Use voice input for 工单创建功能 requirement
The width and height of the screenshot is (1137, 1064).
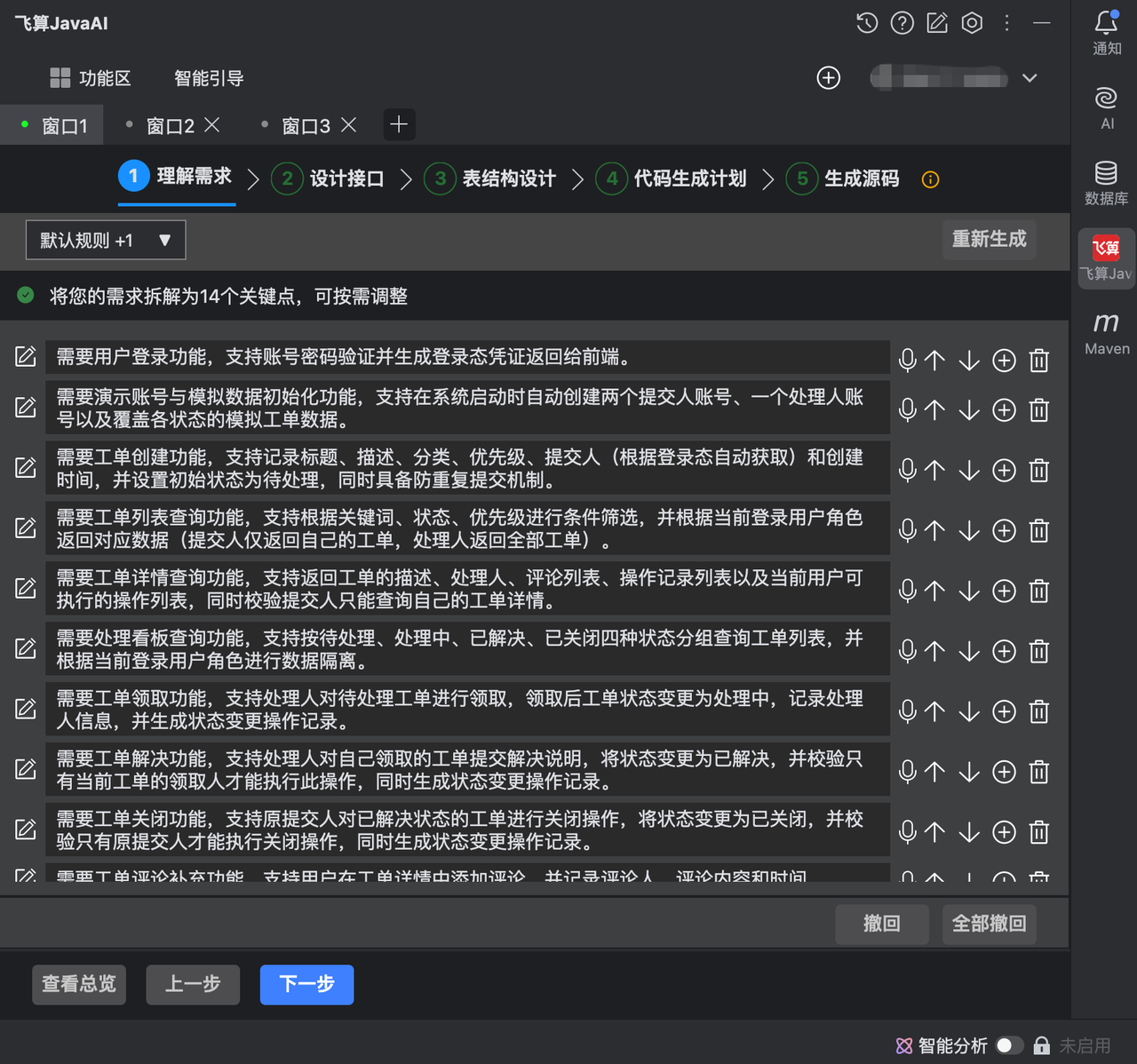[x=907, y=470]
